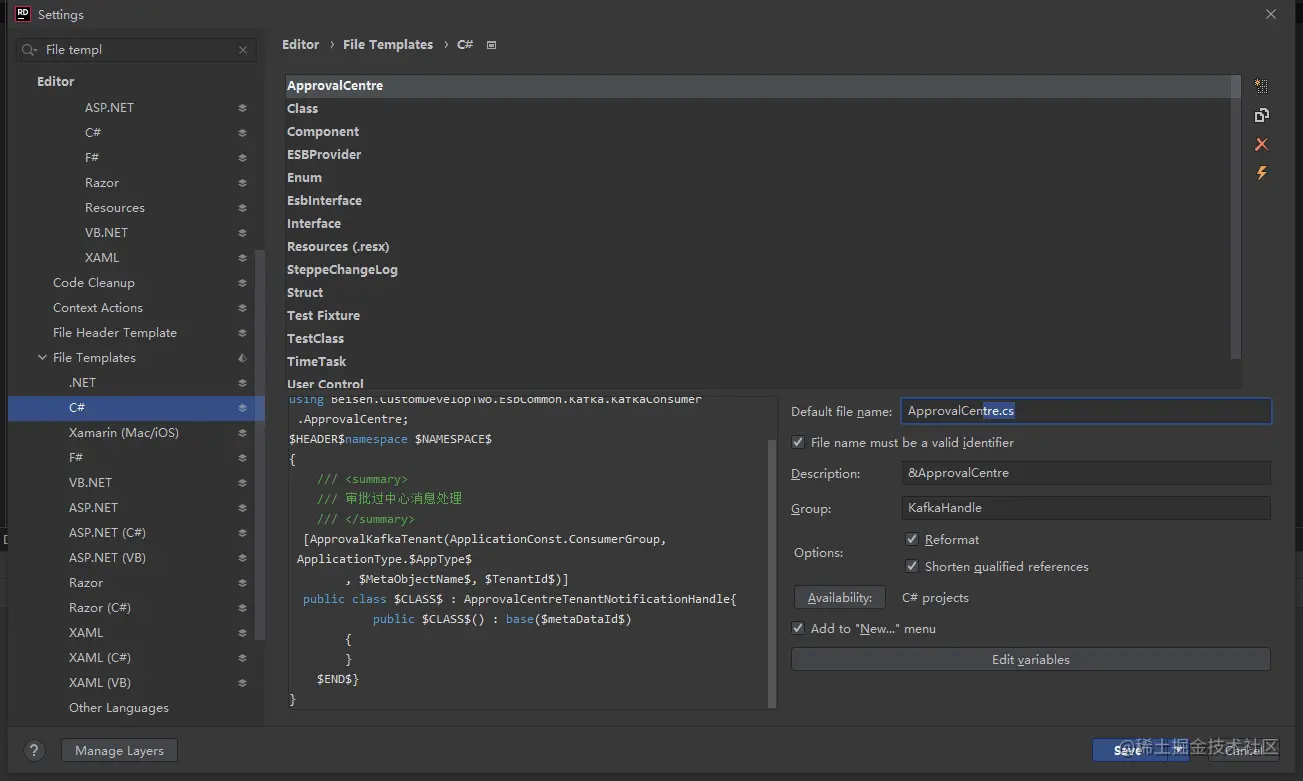
Task: Click the template code editor scrollbar
Action: point(771,572)
